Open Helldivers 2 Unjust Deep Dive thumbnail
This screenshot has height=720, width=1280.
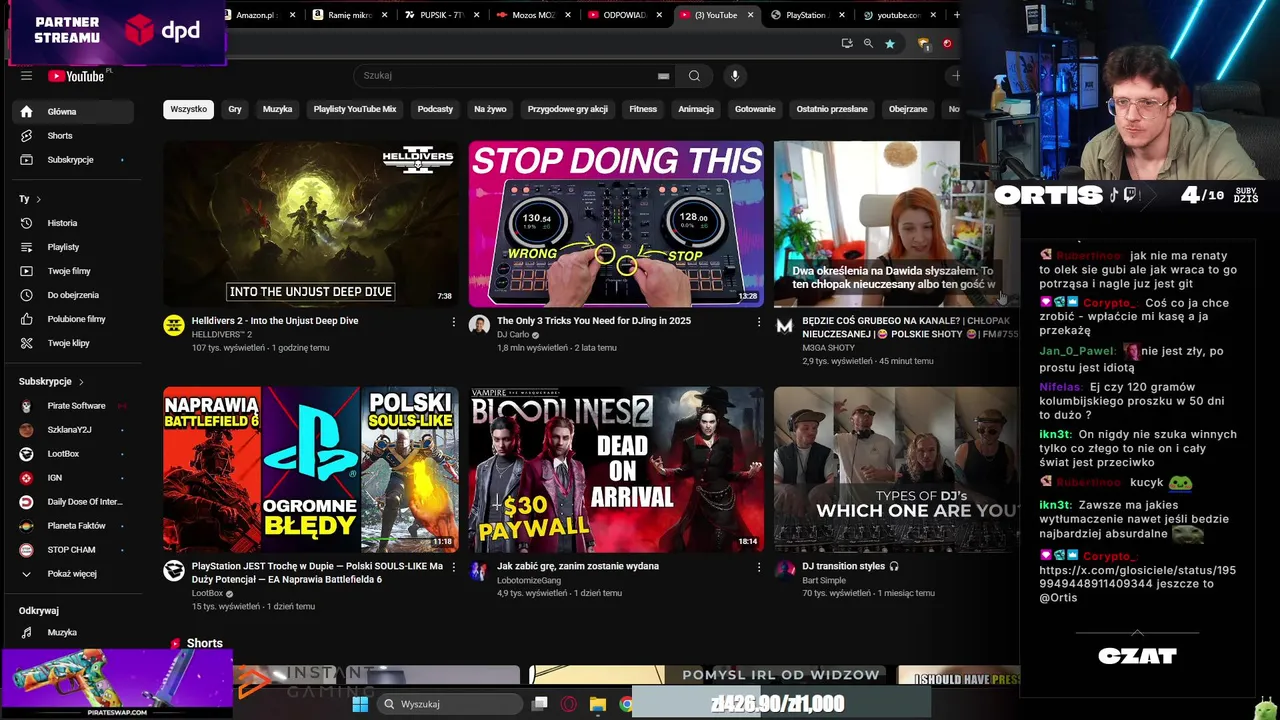click(x=311, y=224)
